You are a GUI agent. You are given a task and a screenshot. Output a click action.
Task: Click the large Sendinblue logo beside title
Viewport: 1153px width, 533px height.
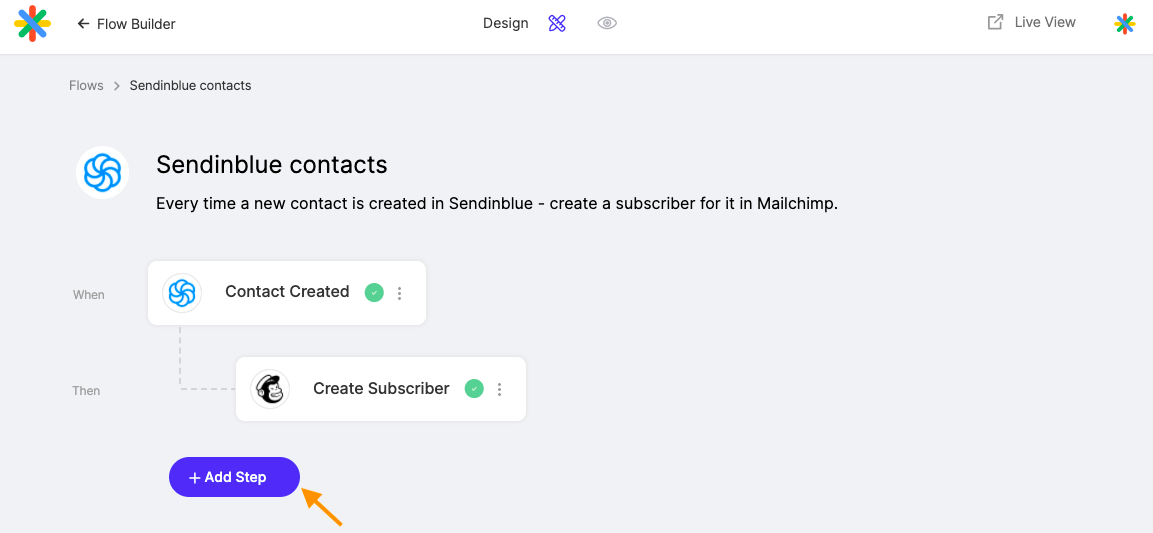[102, 172]
